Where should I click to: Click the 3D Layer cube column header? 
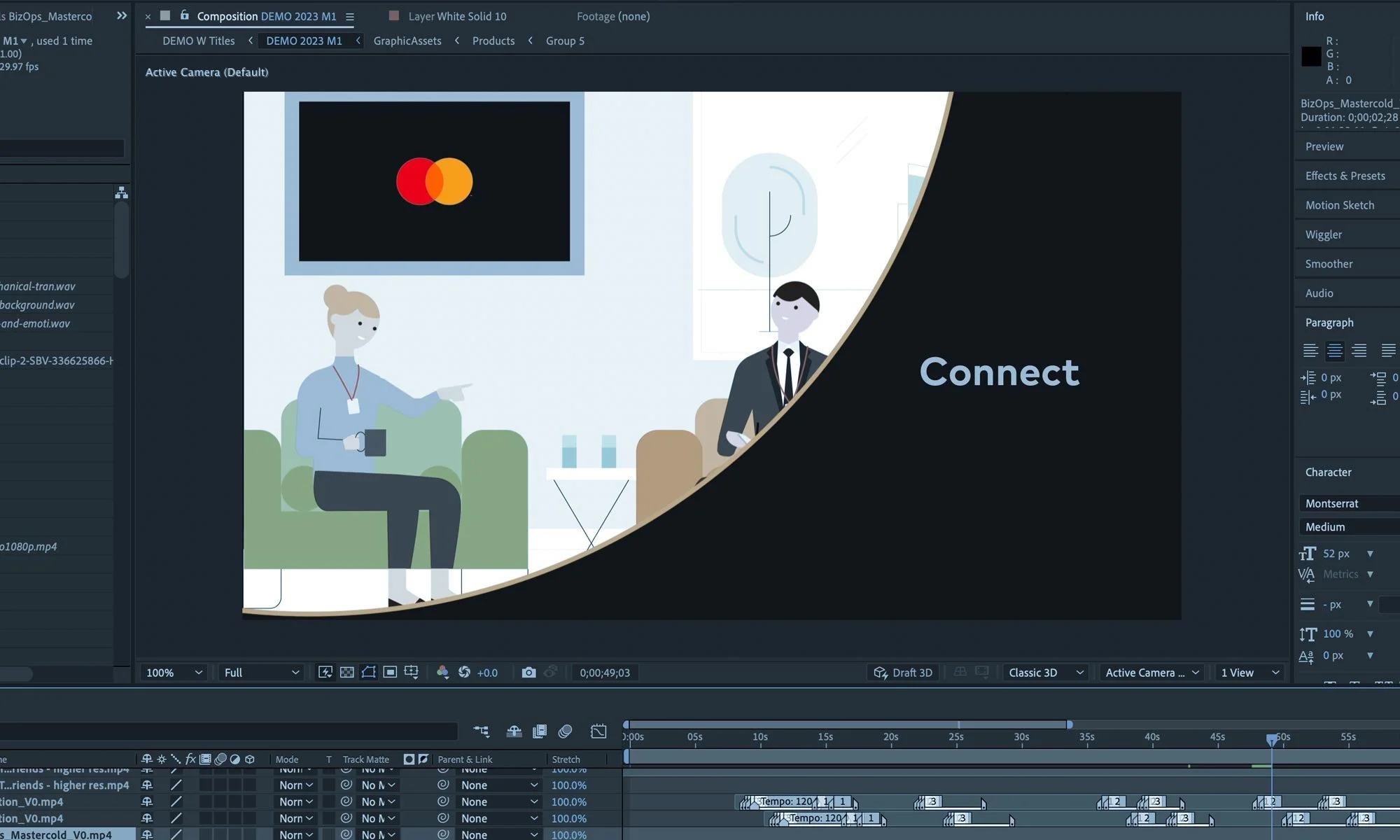pos(250,759)
